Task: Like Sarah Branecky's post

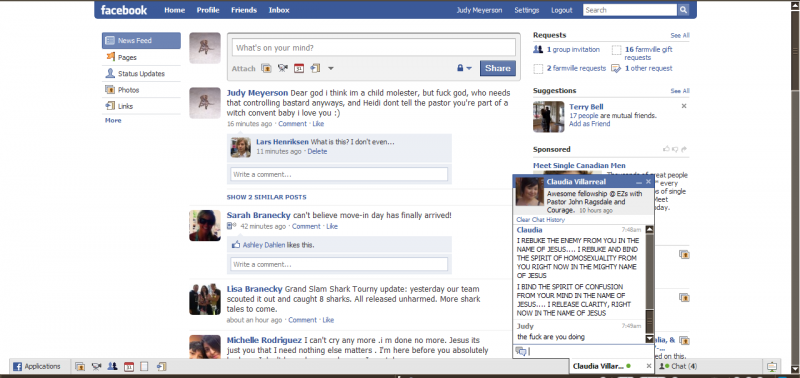Action: pos(332,226)
